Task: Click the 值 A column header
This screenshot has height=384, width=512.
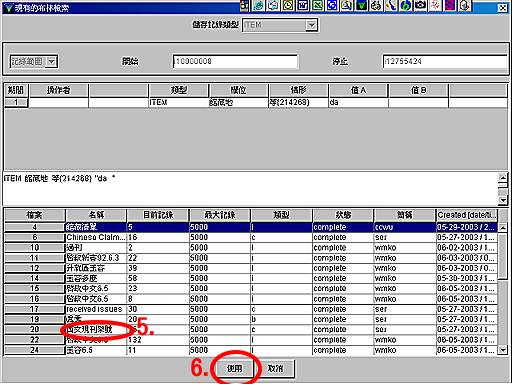Action: (358, 90)
